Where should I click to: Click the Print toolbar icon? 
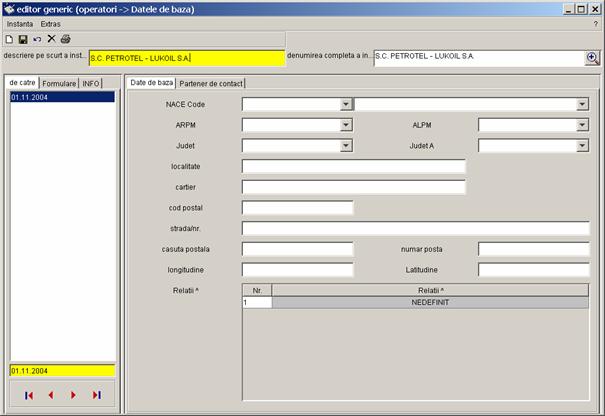[x=66, y=39]
